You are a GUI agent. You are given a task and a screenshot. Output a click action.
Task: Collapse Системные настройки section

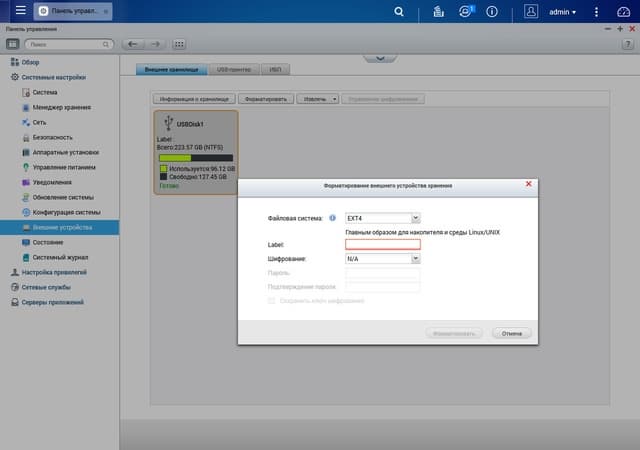click(x=53, y=77)
